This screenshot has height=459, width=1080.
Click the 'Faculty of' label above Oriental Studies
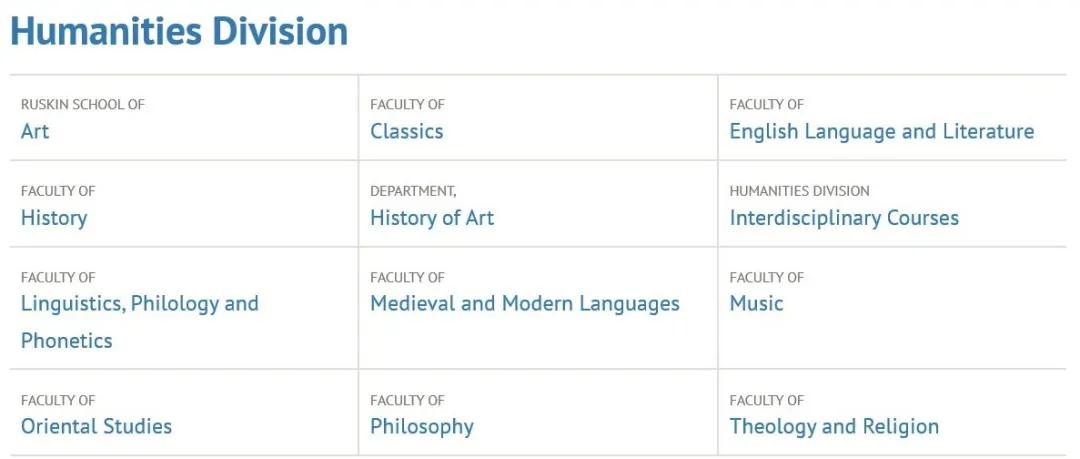(58, 400)
